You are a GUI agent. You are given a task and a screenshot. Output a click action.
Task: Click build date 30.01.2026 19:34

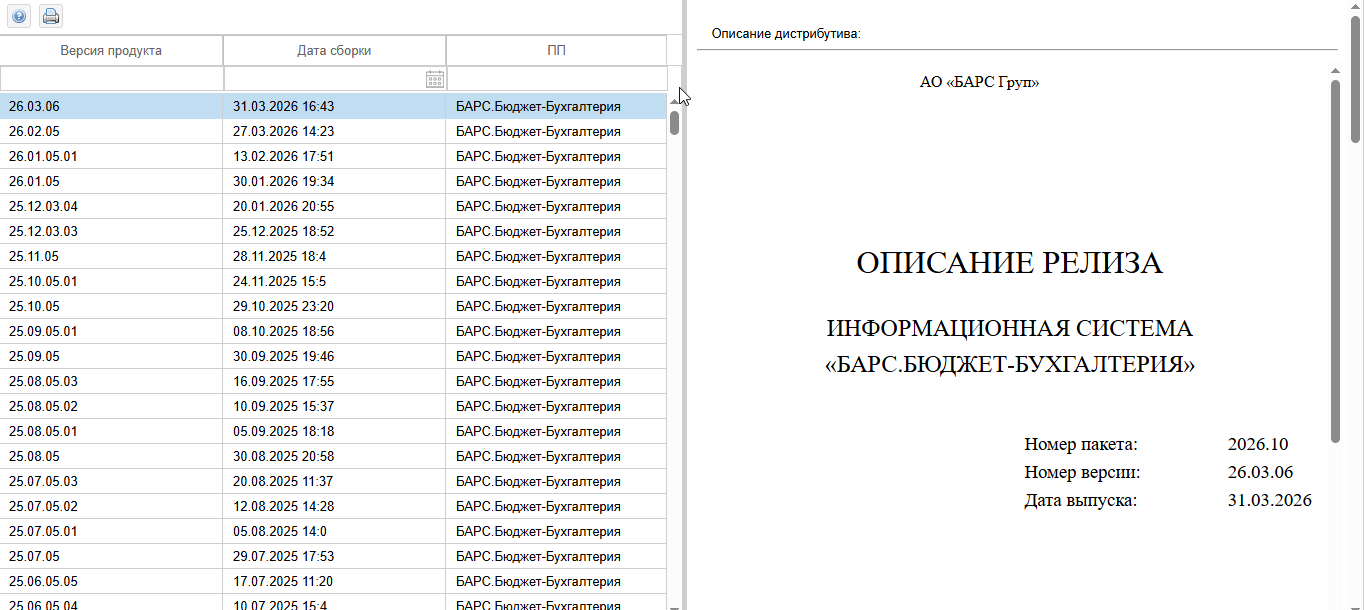tap(283, 181)
